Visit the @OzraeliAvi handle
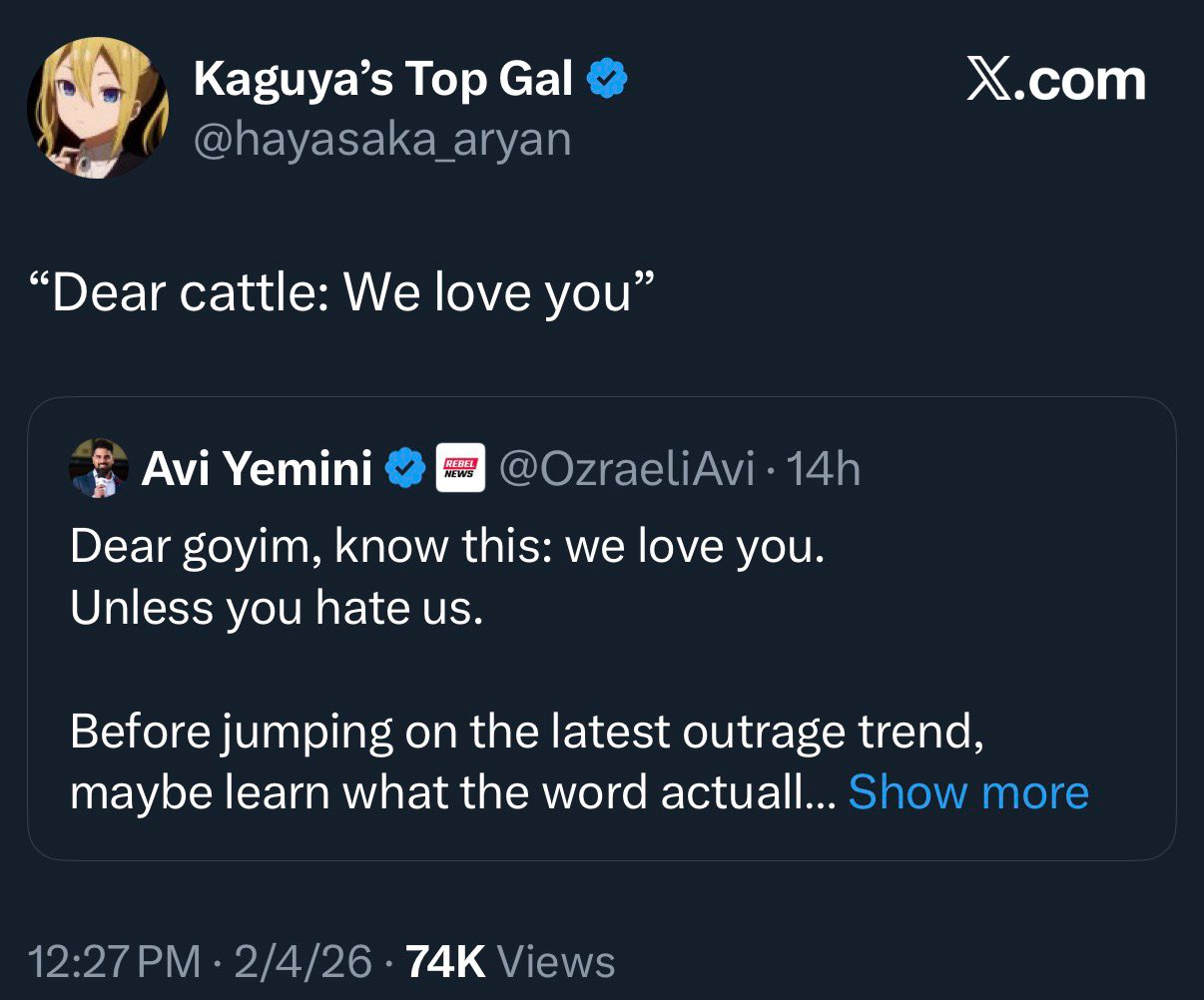Screen dimensions: 1204x1000 (626, 468)
